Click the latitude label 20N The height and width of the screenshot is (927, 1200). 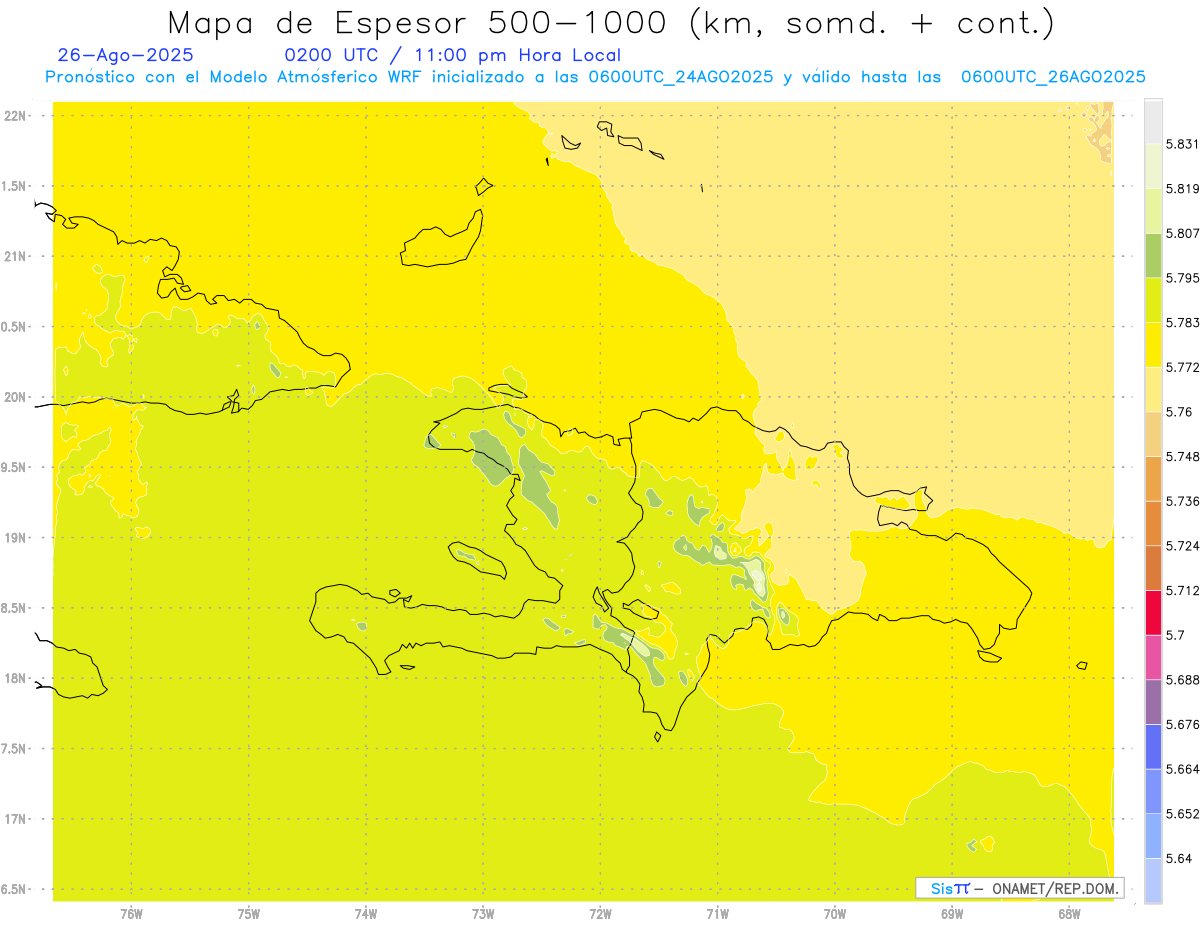pyautogui.click(x=15, y=397)
